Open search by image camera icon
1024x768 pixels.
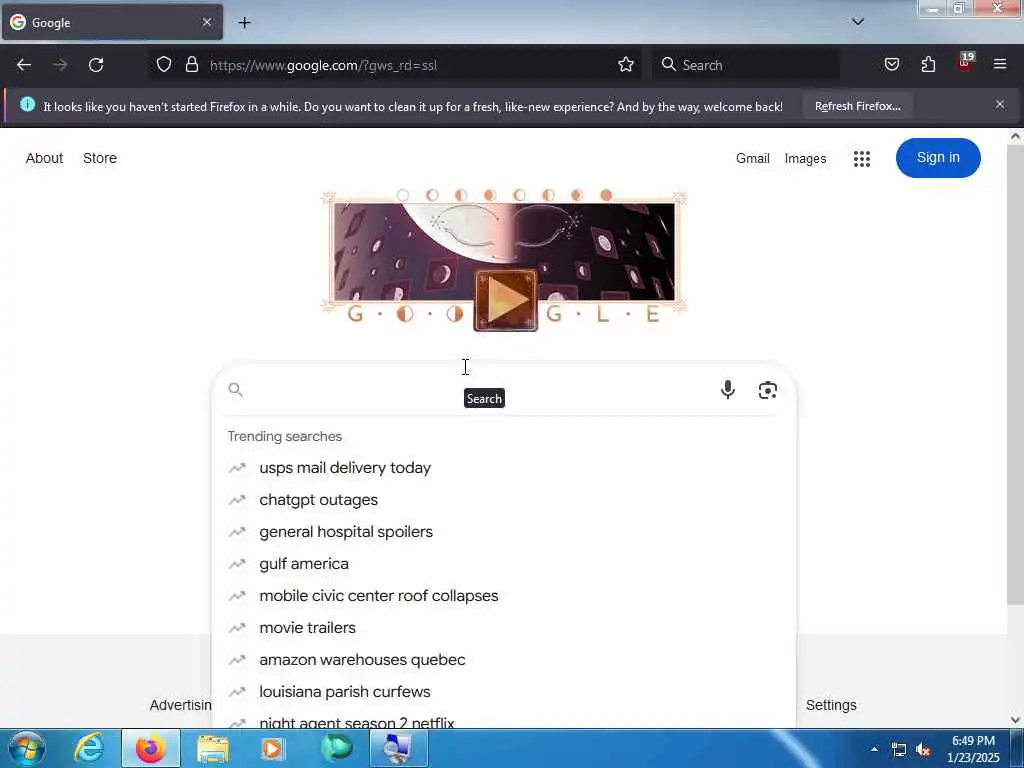pyautogui.click(x=767, y=391)
